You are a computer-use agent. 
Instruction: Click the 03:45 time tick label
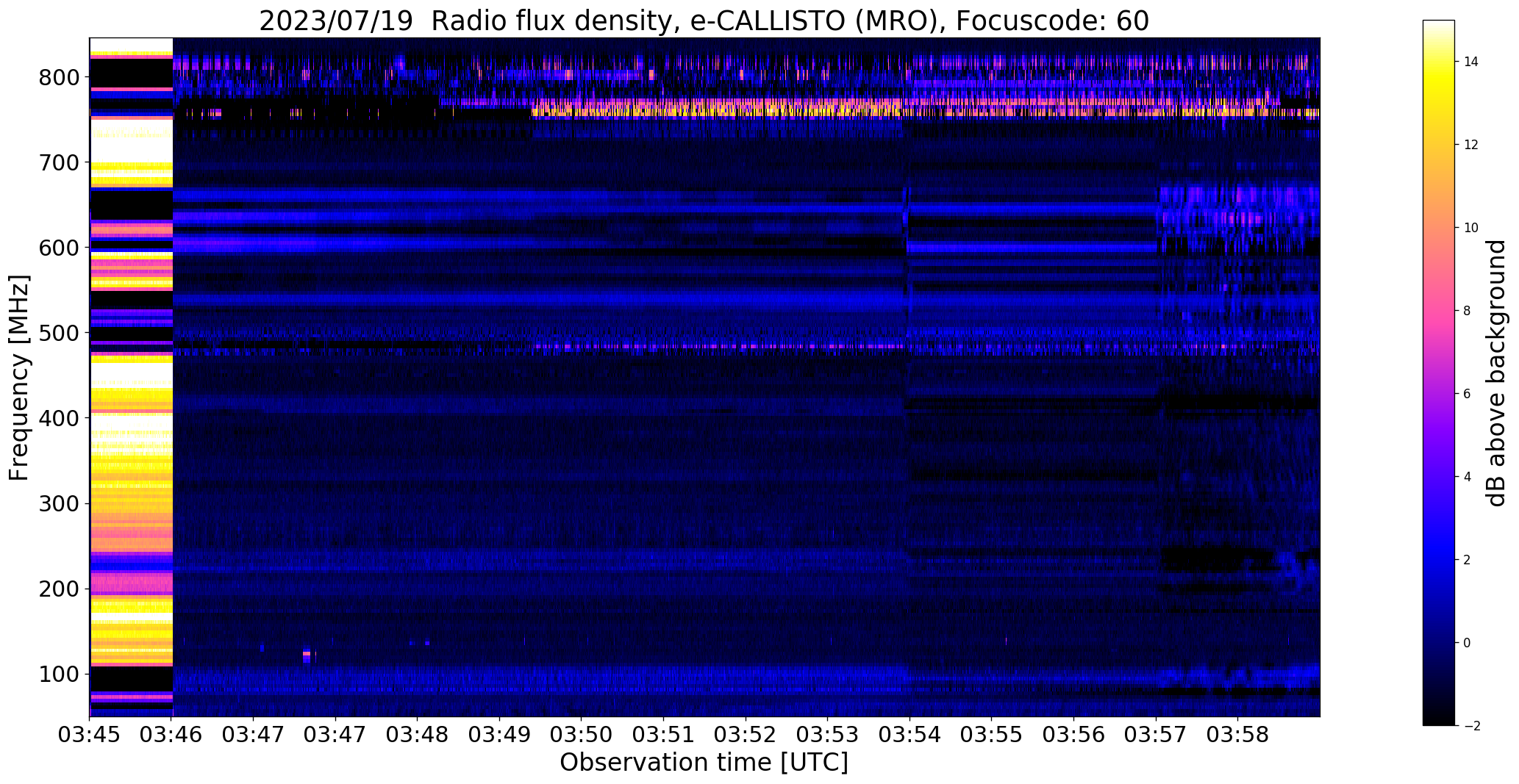coord(90,736)
